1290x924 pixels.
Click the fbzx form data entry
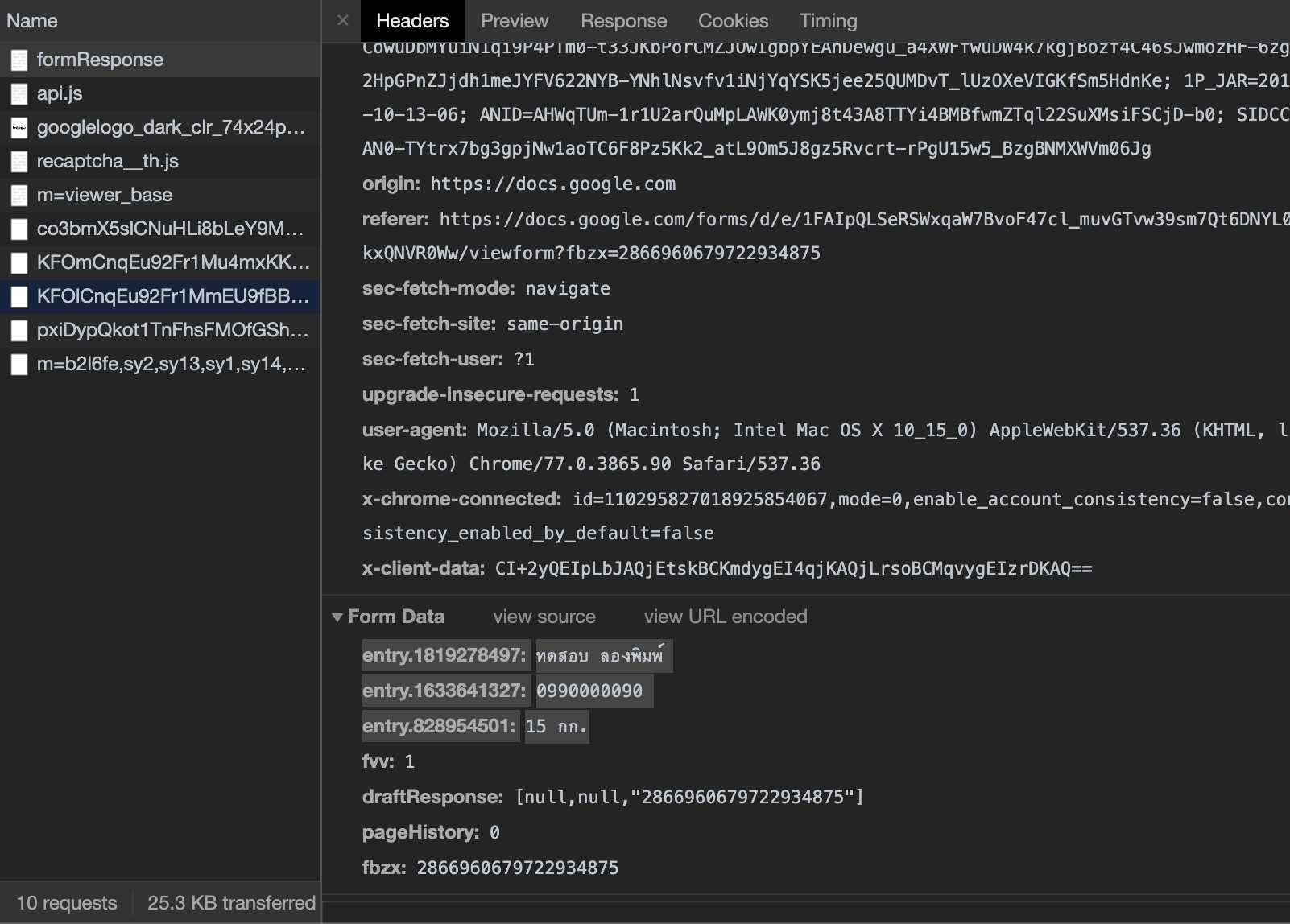tap(490, 868)
